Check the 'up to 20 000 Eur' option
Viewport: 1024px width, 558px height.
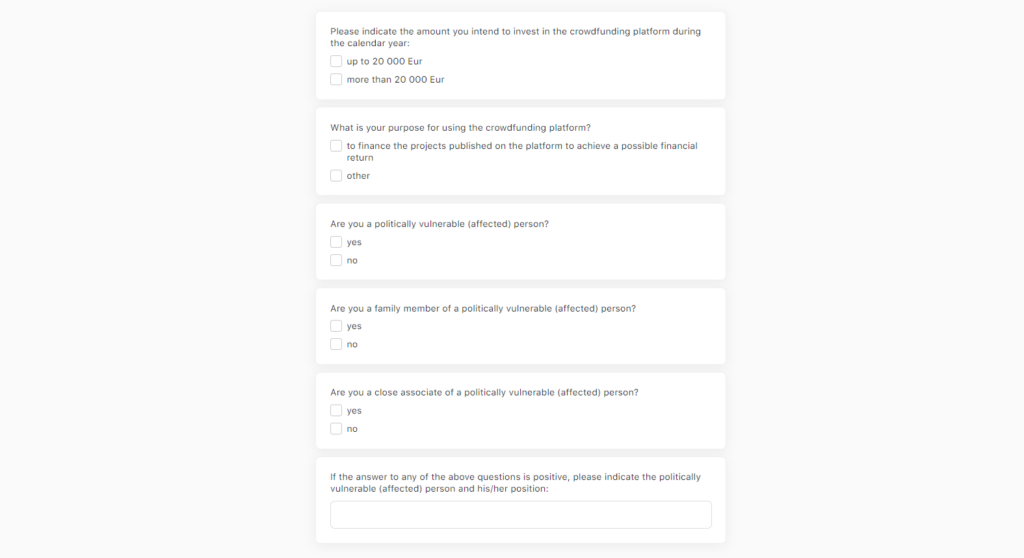[336, 61]
